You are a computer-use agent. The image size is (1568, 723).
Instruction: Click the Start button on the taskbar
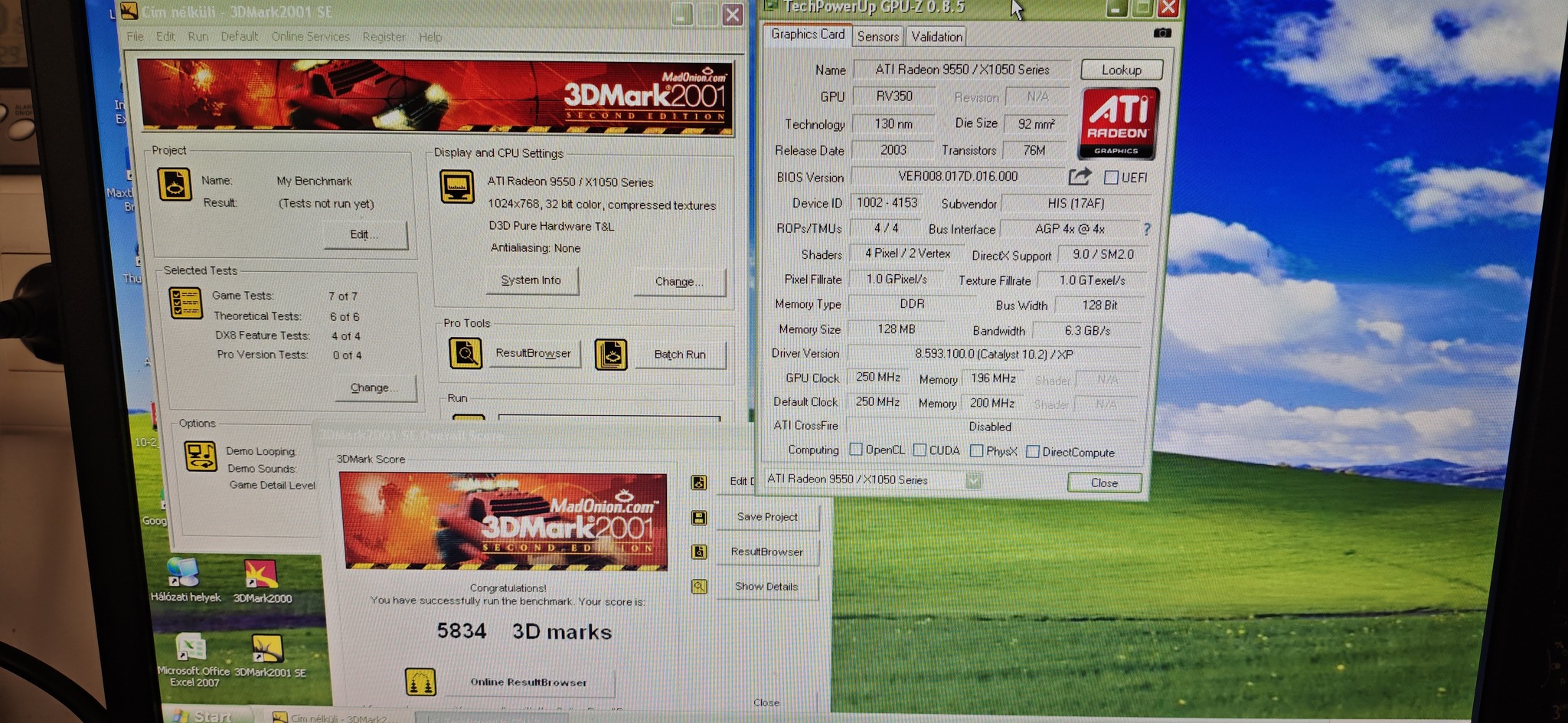pyautogui.click(x=206, y=715)
